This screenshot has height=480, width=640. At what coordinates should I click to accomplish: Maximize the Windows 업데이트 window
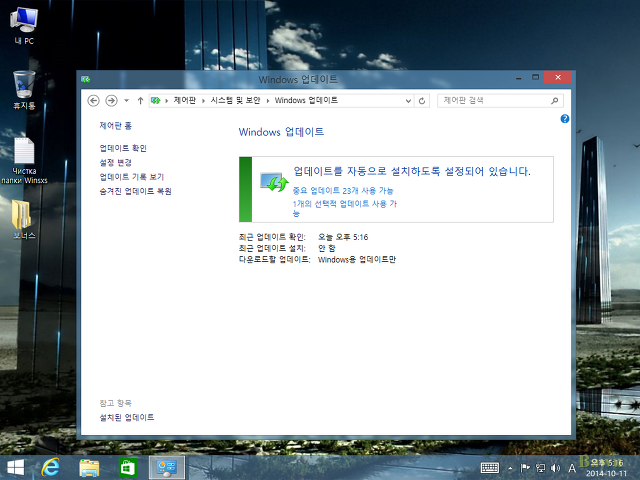tap(536, 77)
